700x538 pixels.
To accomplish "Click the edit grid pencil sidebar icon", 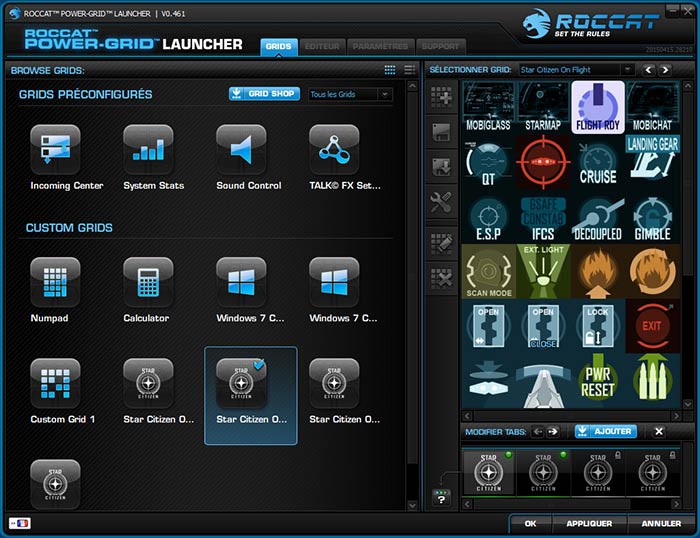I will point(442,244).
